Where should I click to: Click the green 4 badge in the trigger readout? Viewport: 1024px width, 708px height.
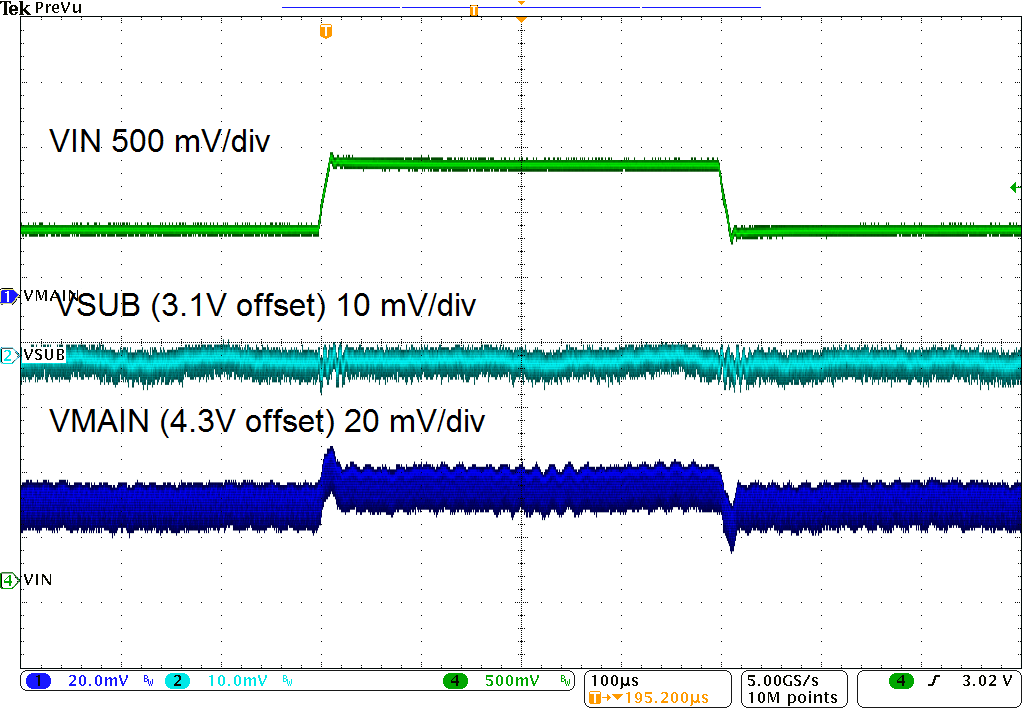pyautogui.click(x=899, y=680)
